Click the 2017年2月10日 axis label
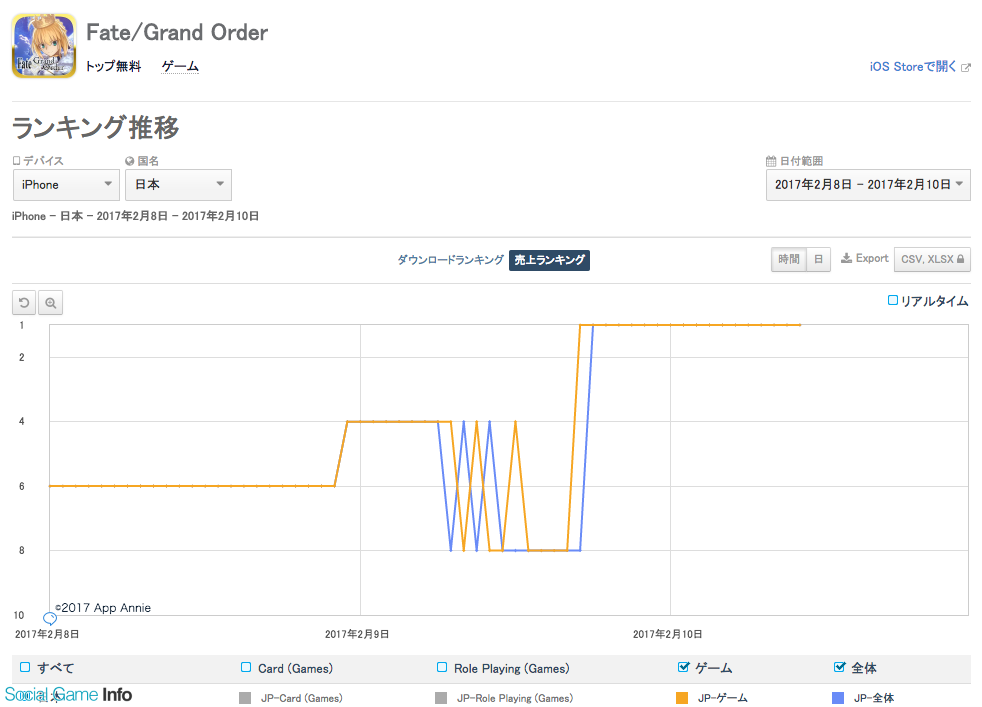 (668, 634)
